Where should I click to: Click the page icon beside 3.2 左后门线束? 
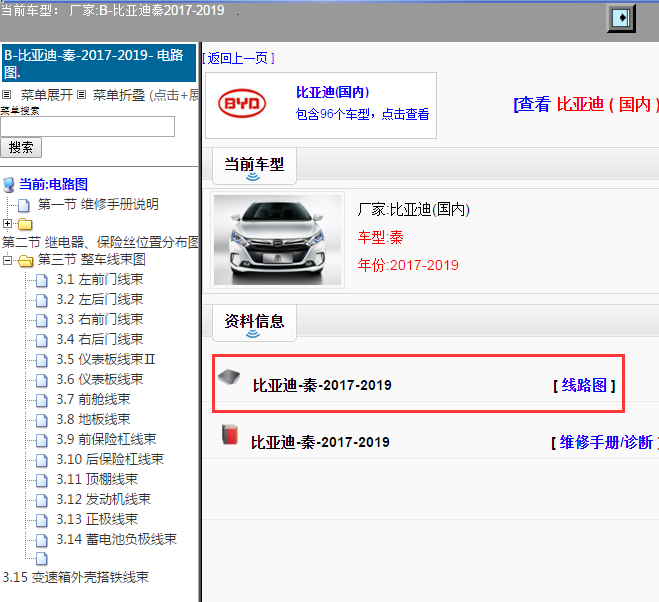(42, 300)
